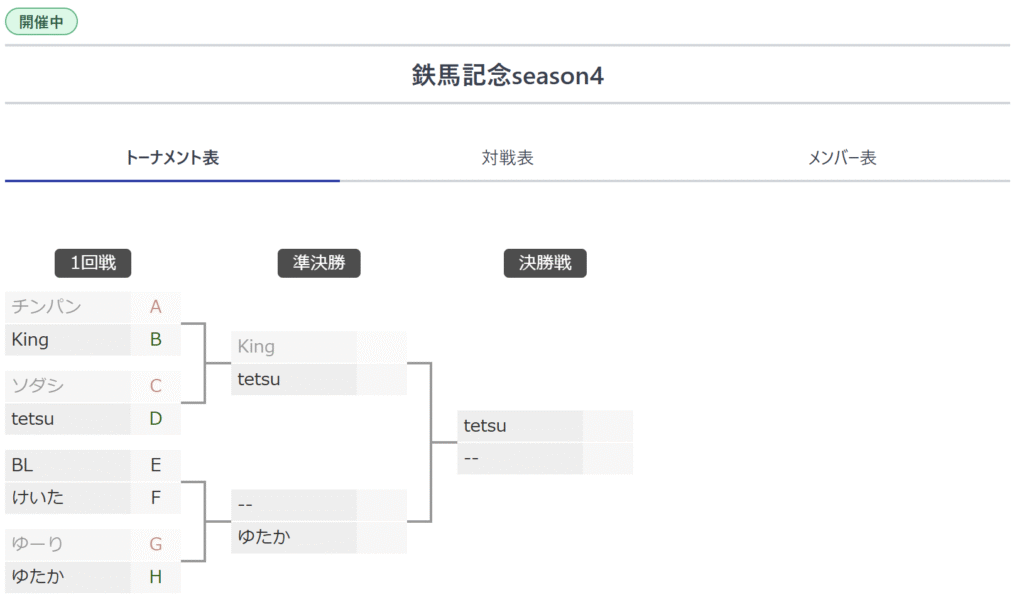This screenshot has height=607, width=1024.
Task: Select the メンバー表 tab
Action: [x=842, y=158]
